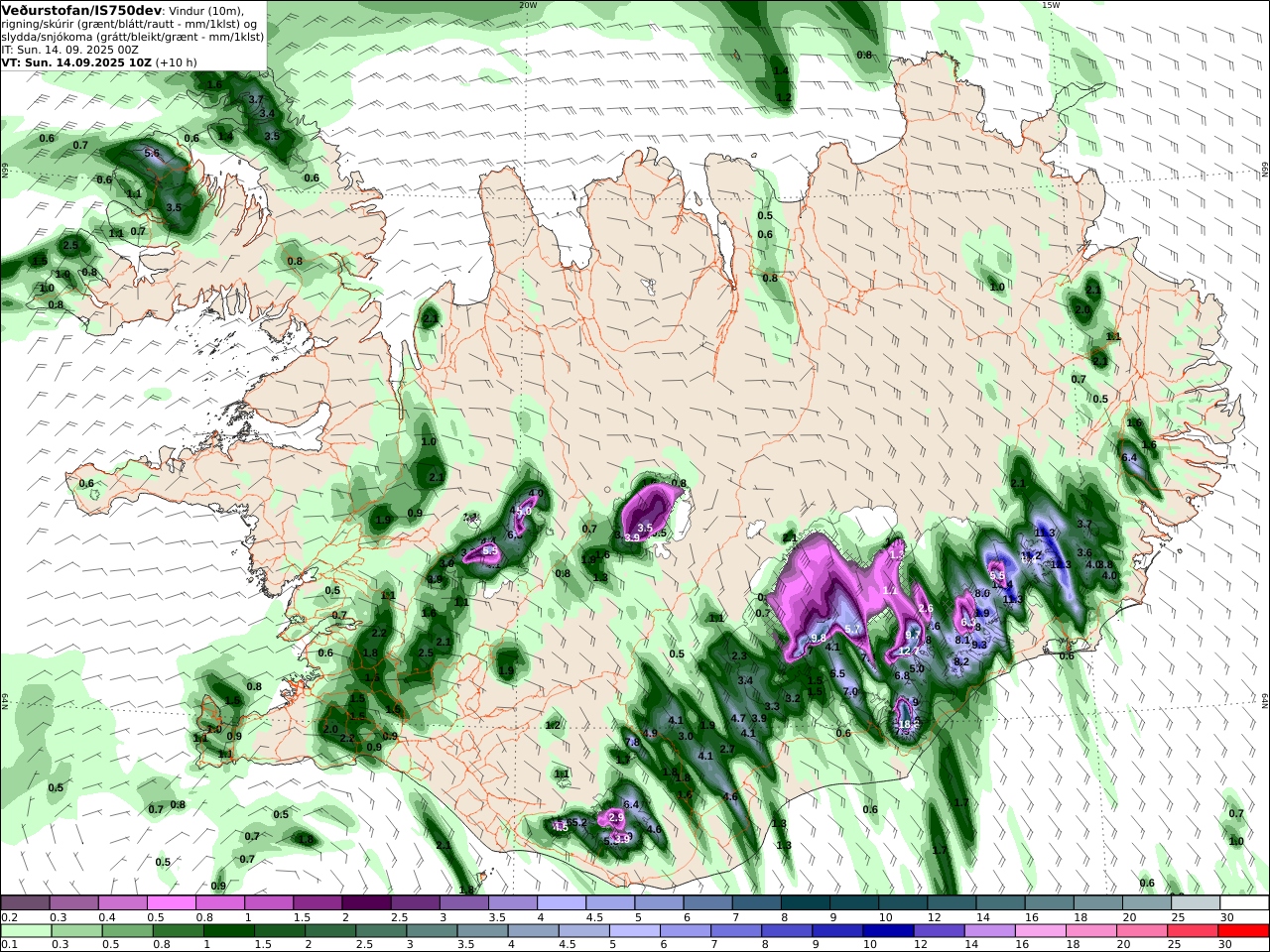Select the light periwinkle 4–4.5 snow scale swatch
The height and width of the screenshot is (952, 1270).
pos(562,902)
